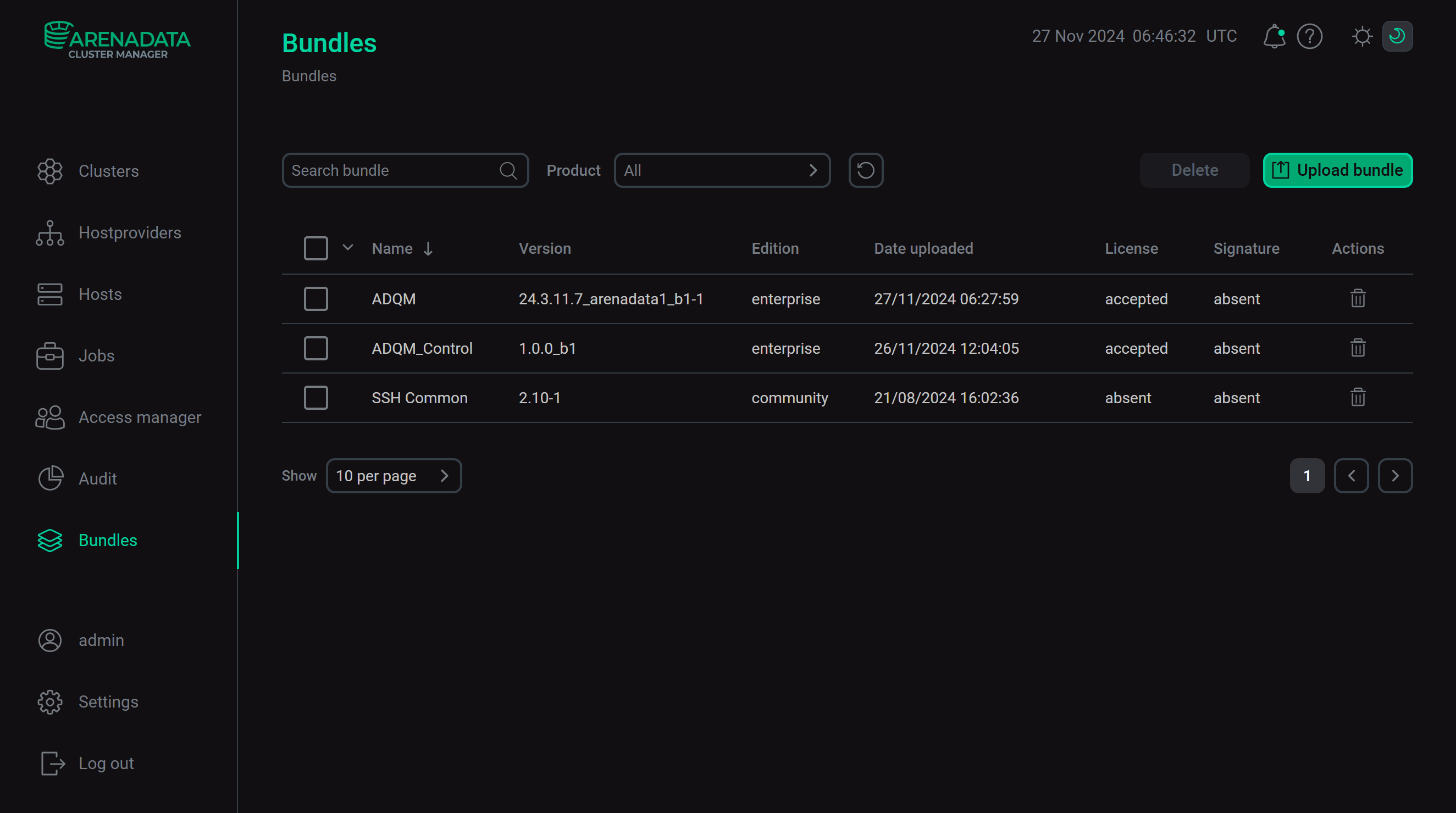
Task: Check the ADQM bundle checkbox
Action: point(315,298)
